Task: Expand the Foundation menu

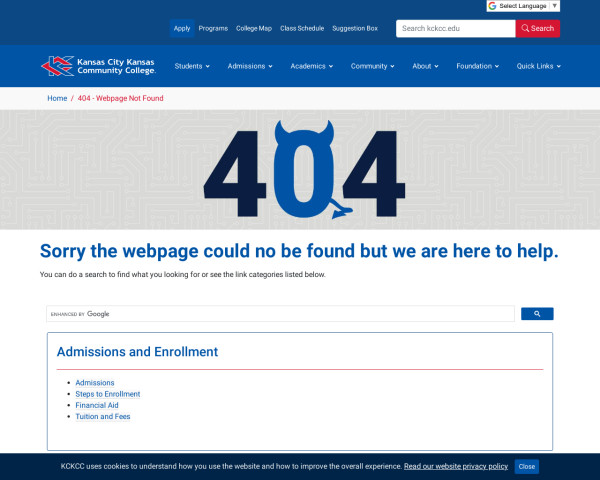Action: point(478,66)
